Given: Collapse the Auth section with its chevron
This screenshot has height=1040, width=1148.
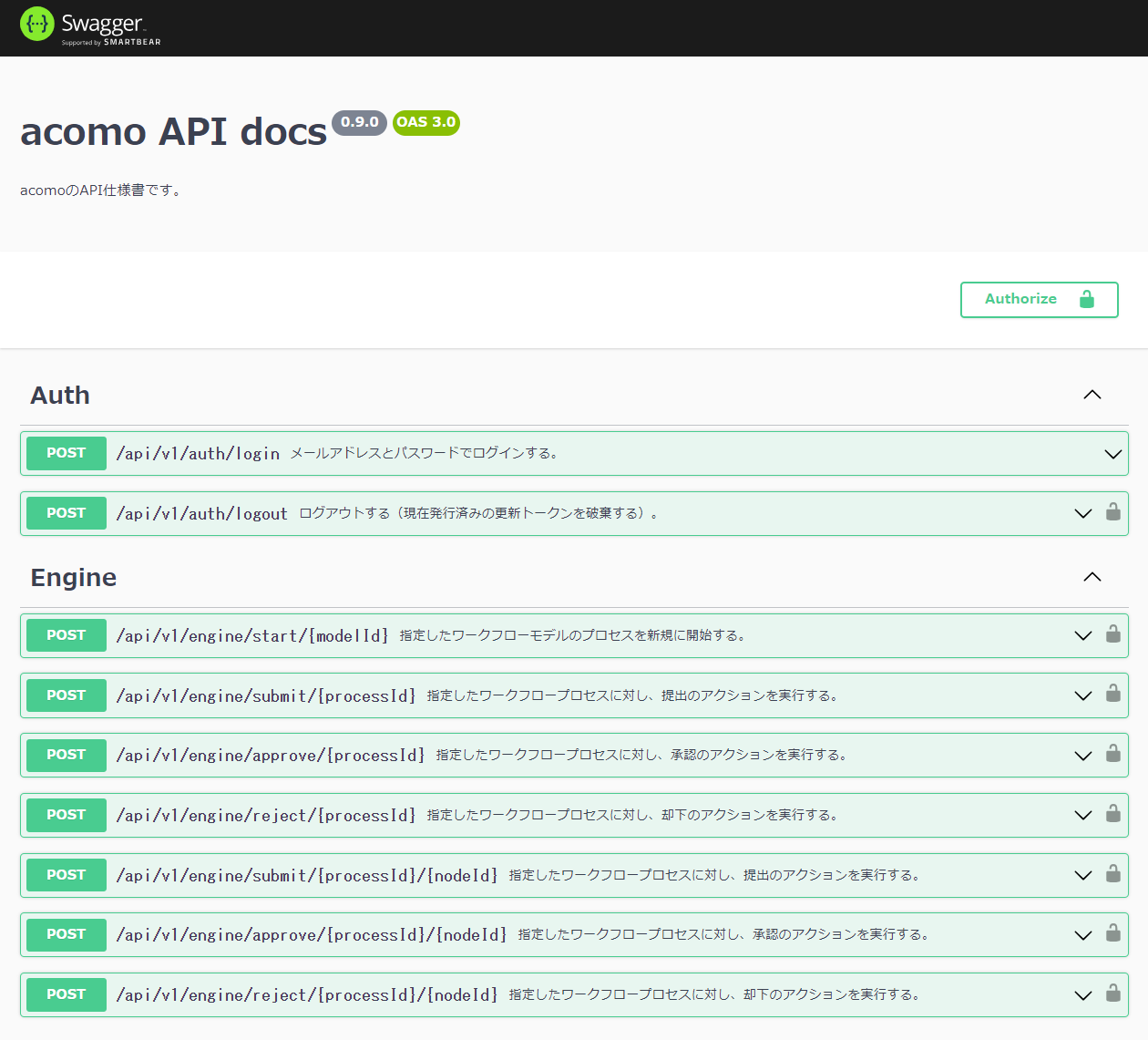Looking at the screenshot, I should point(1092,395).
